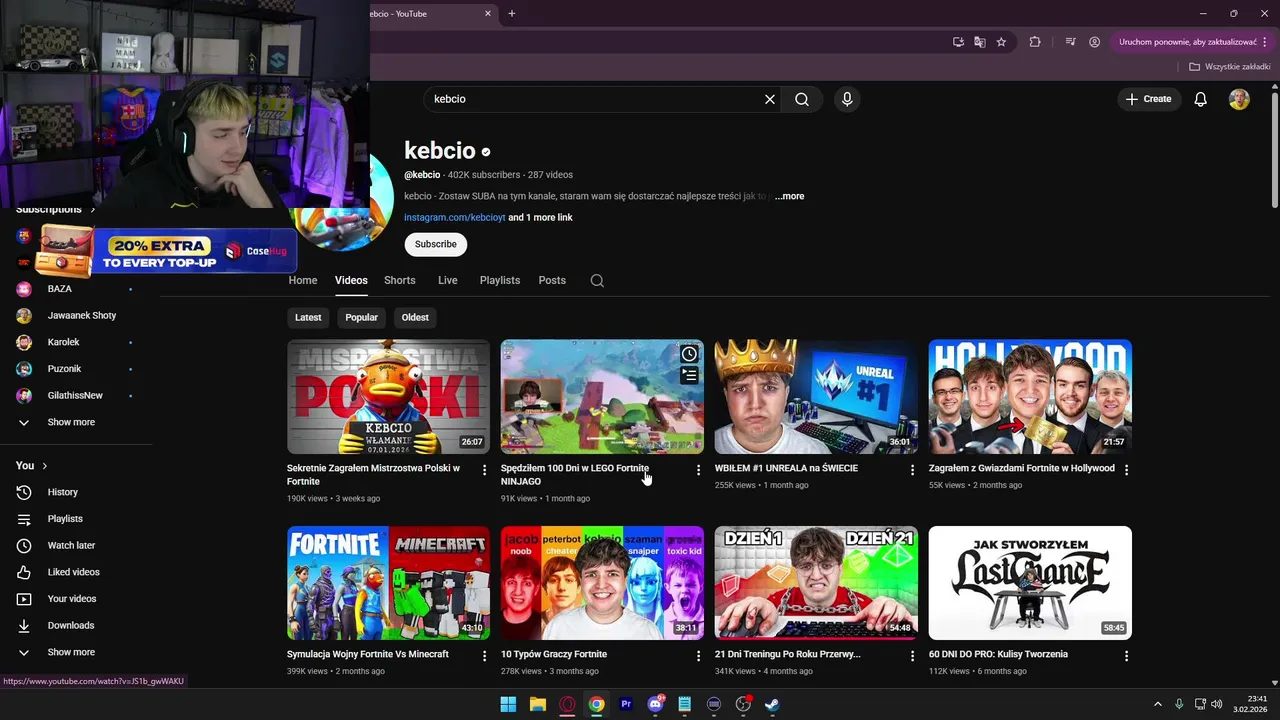This screenshot has width=1280, height=720.
Task: Open Discord from taskbar
Action: tap(655, 704)
